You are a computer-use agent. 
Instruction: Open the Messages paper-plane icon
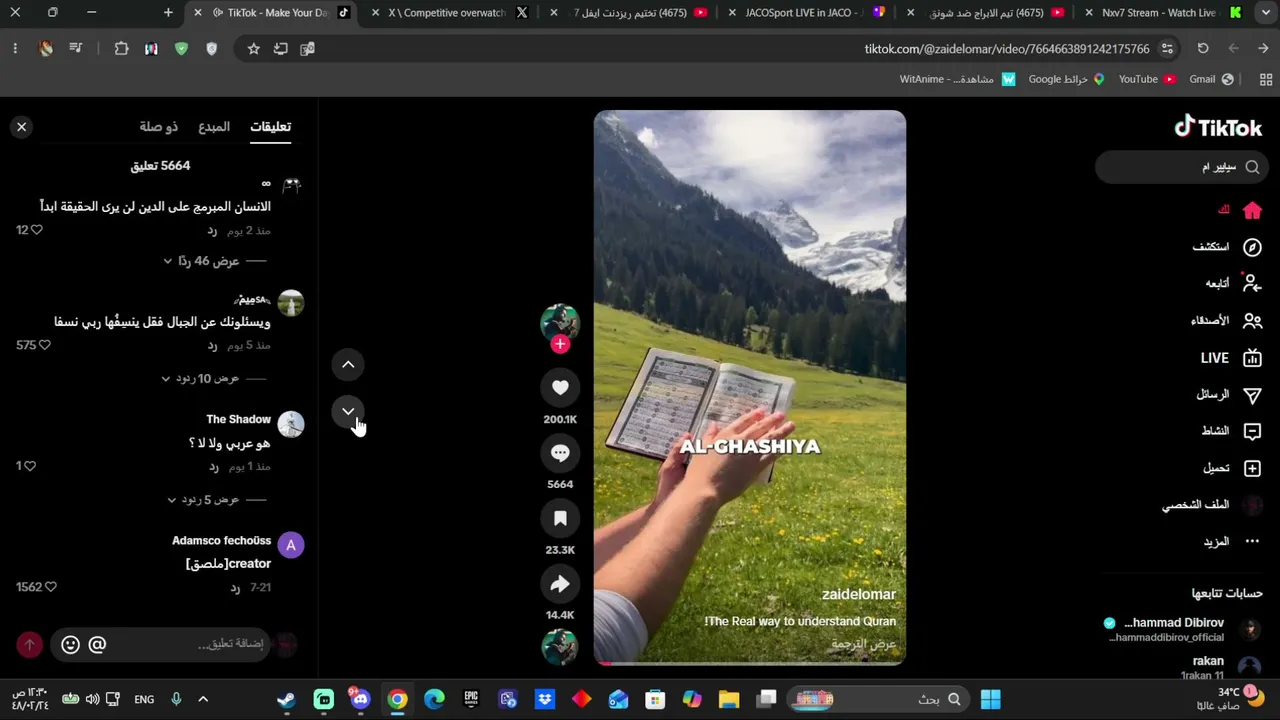1252,395
